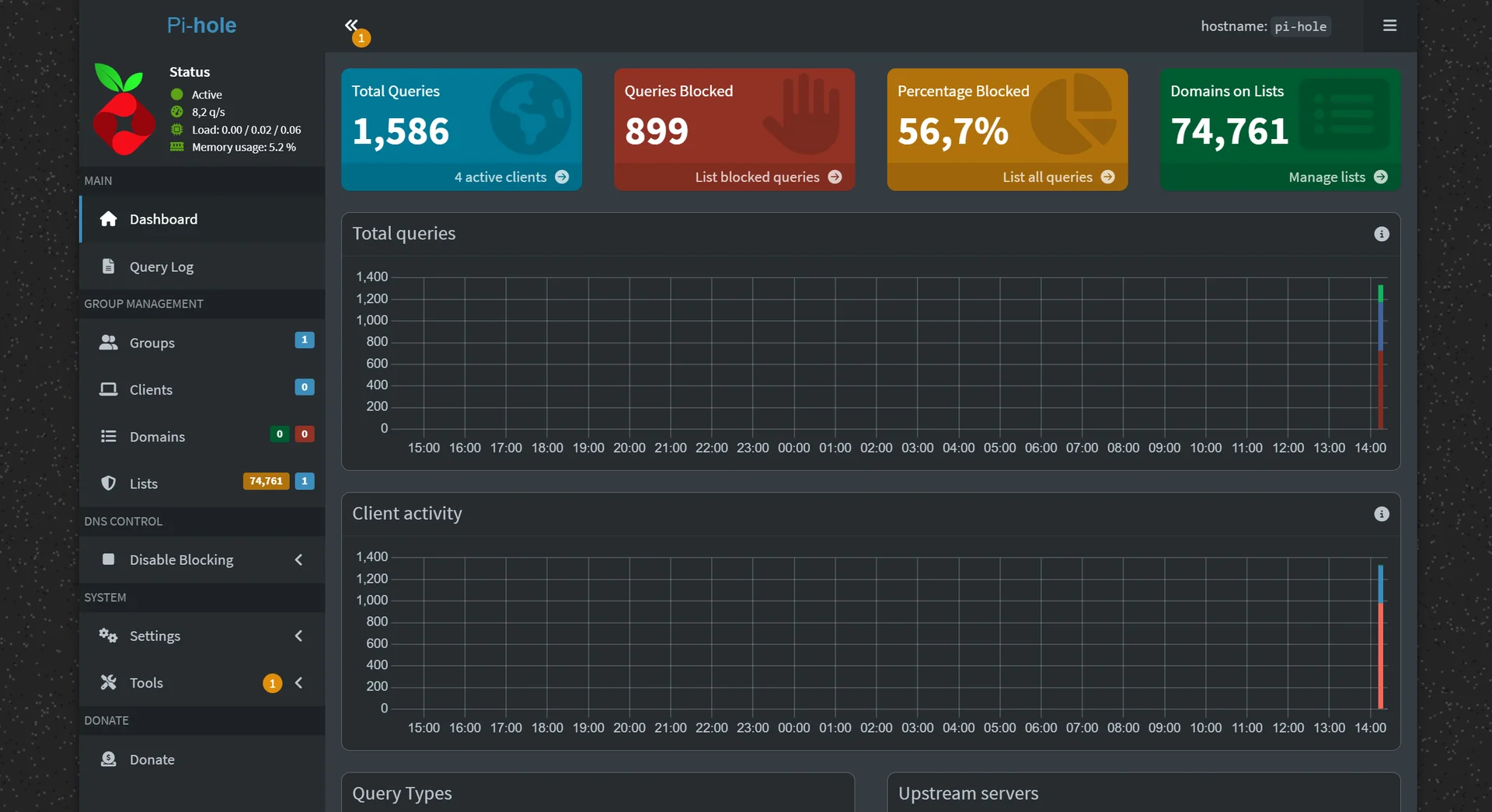Image resolution: width=1492 pixels, height=812 pixels.
Task: Click the Pi-hole title link
Action: point(201,25)
